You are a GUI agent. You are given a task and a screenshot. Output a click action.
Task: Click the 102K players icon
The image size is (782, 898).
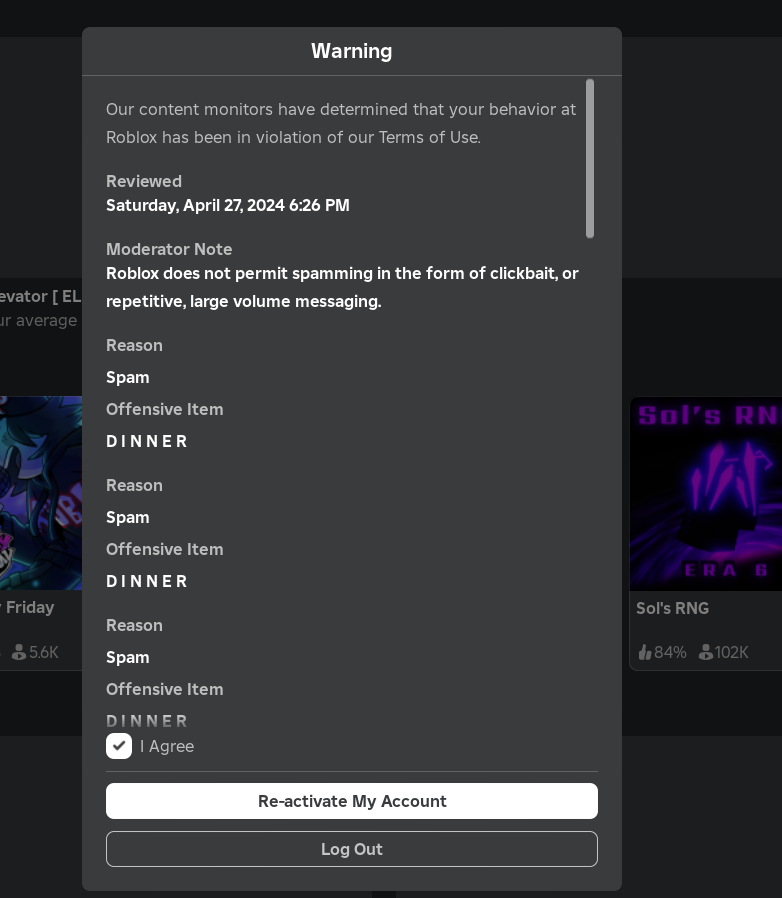[706, 652]
